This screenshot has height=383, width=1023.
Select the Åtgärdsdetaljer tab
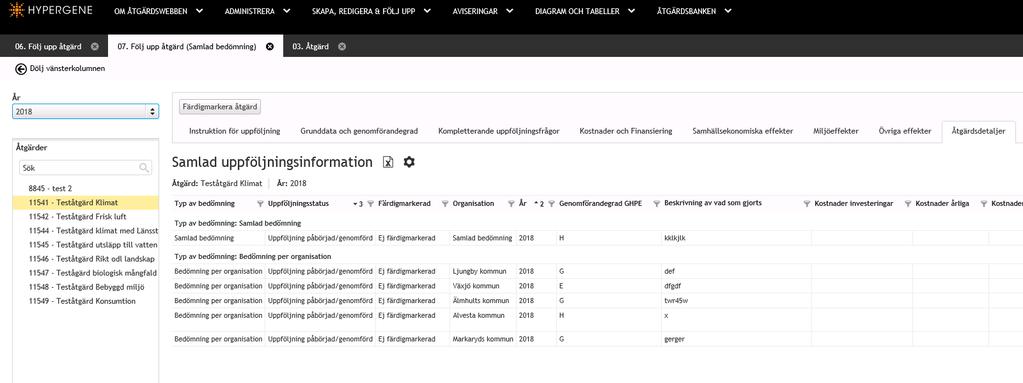(979, 131)
